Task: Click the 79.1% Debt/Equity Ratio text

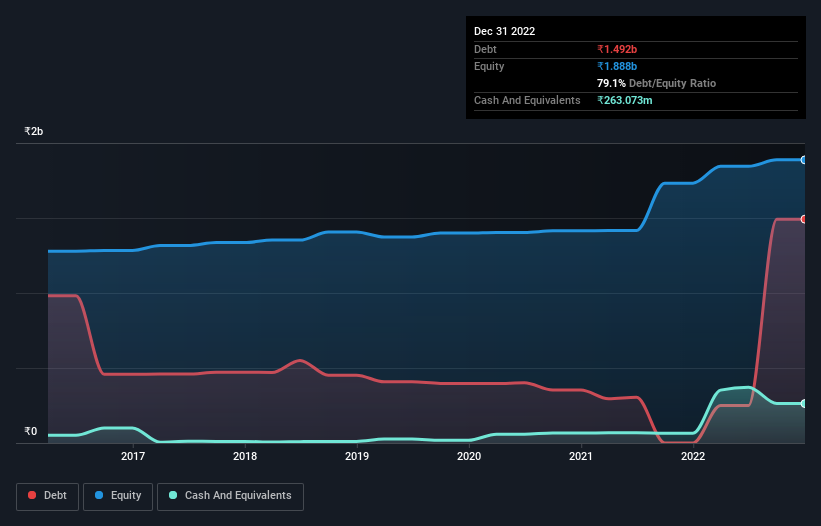Action: [657, 83]
